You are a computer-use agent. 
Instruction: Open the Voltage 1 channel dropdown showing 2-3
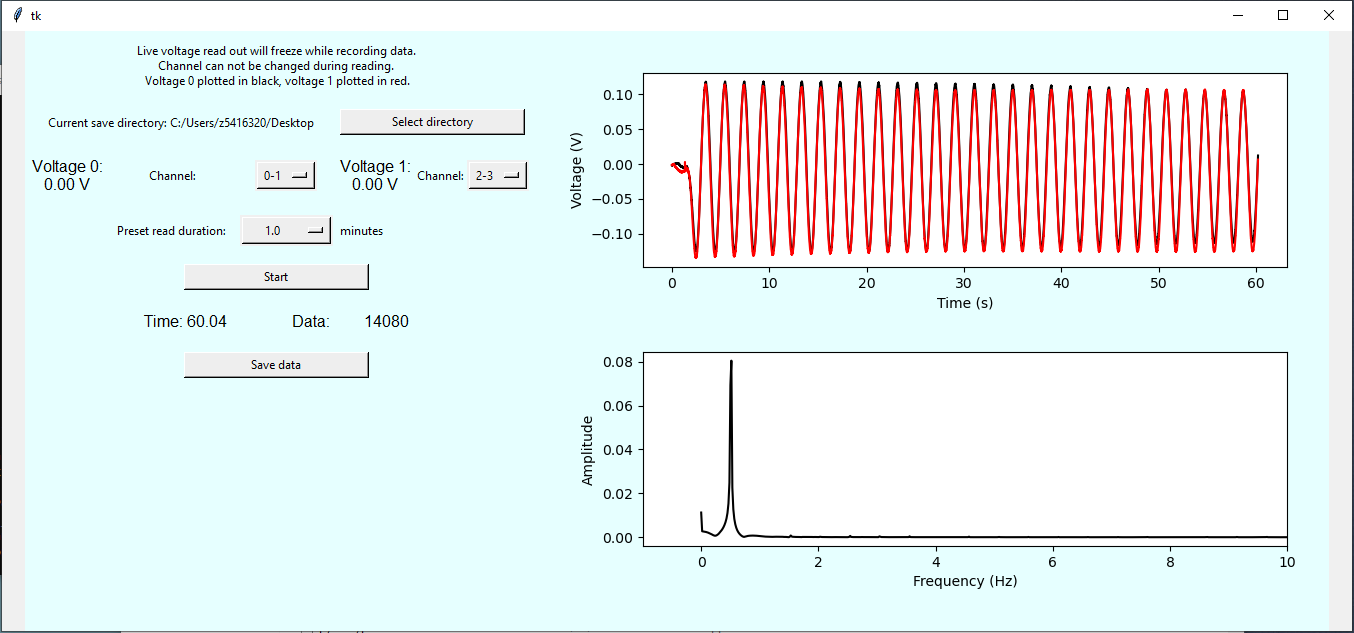pyautogui.click(x=498, y=175)
